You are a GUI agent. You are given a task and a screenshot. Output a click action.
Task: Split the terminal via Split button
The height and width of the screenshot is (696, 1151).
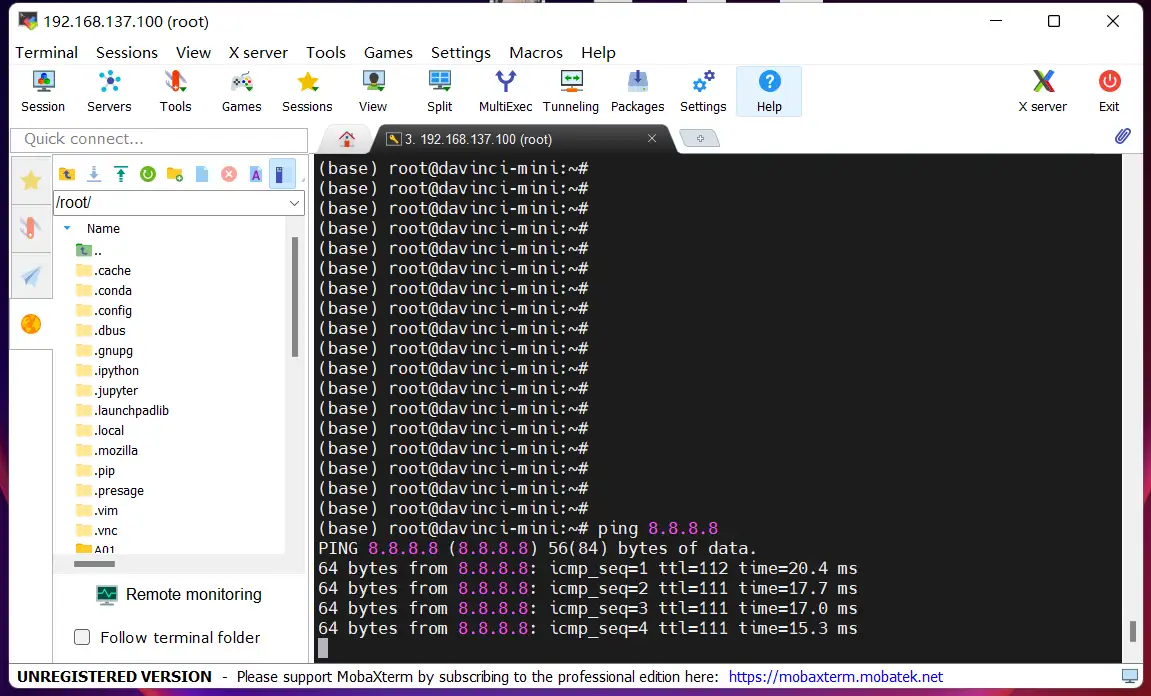pos(440,91)
